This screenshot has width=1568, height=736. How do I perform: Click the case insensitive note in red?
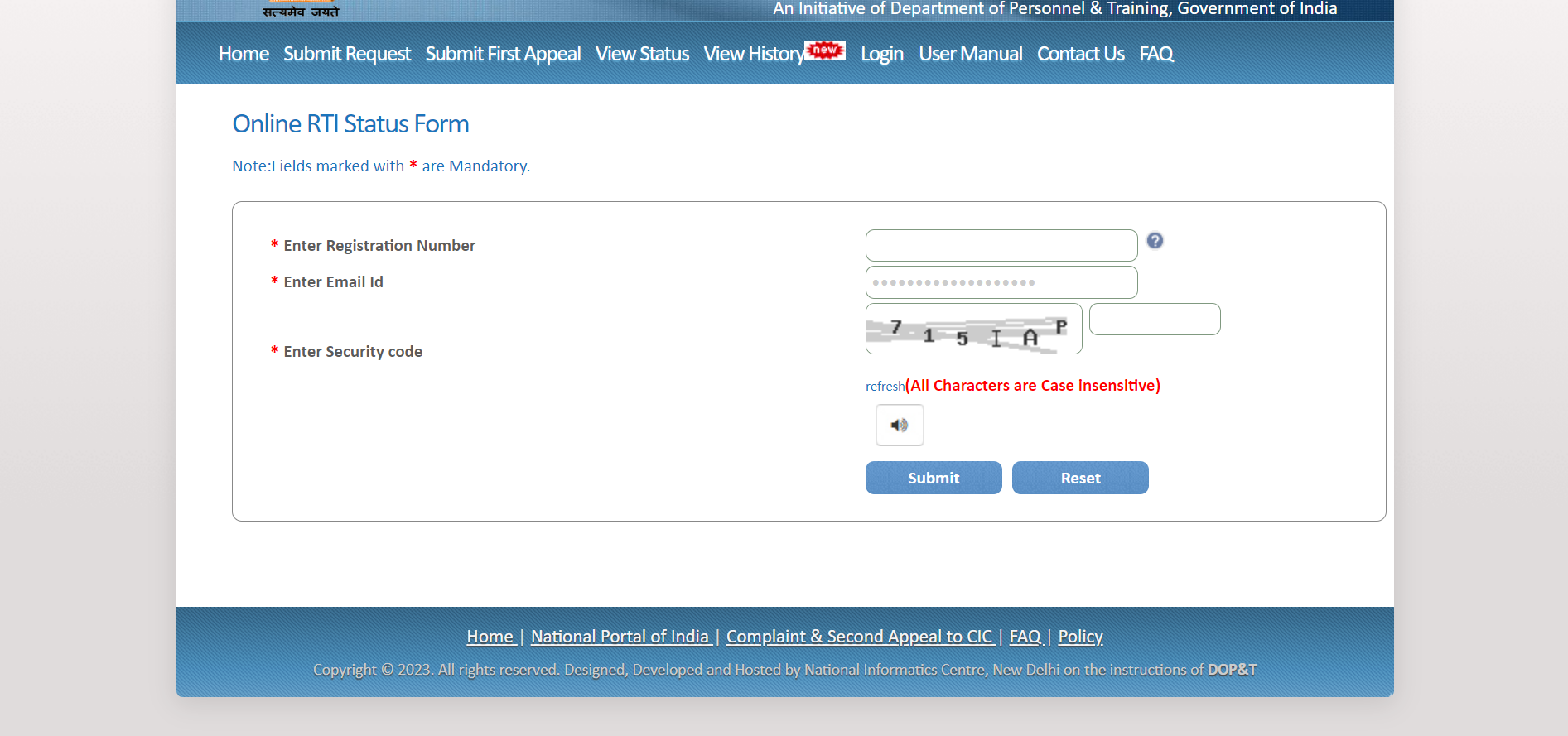point(1033,386)
